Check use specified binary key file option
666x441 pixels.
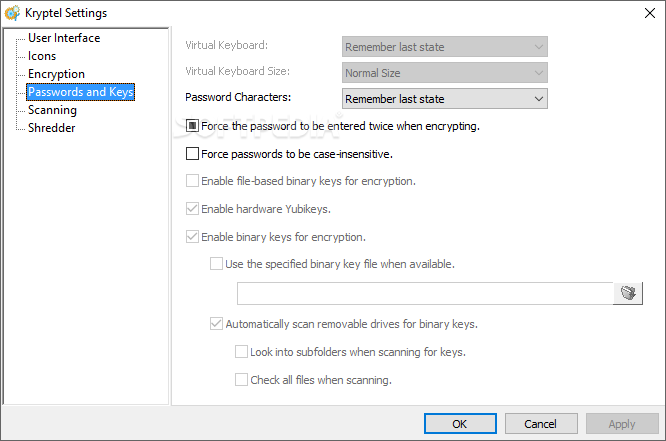coord(216,264)
